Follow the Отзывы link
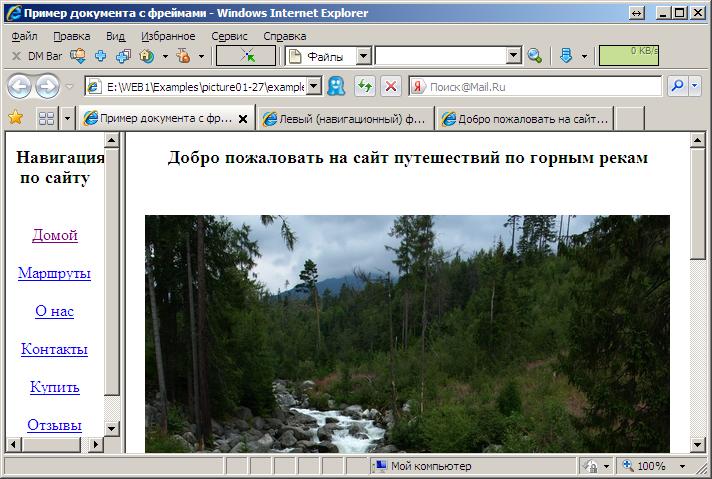Screen dimensions: 712x479 pyautogui.click(x=54, y=425)
